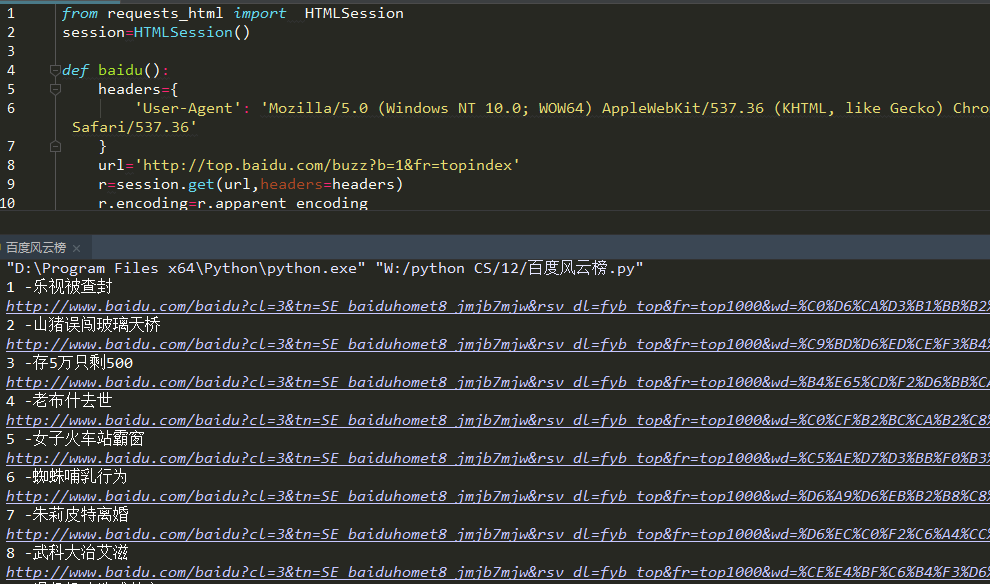Image resolution: width=990 pixels, height=584 pixels.
Task: Click fold end marker on line 7
Action: click(53, 146)
